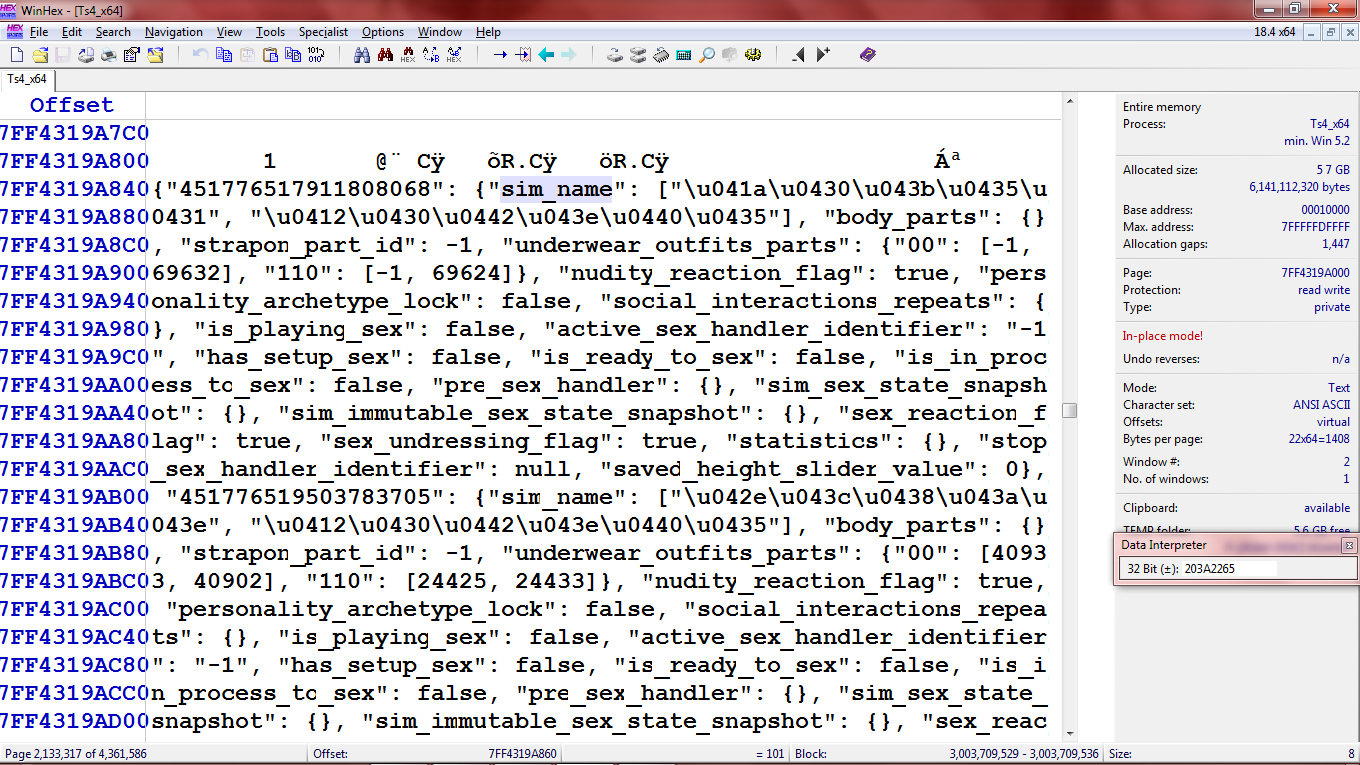1360x765 pixels.
Task: Click the black next-position triangle icon
Action: point(822,55)
